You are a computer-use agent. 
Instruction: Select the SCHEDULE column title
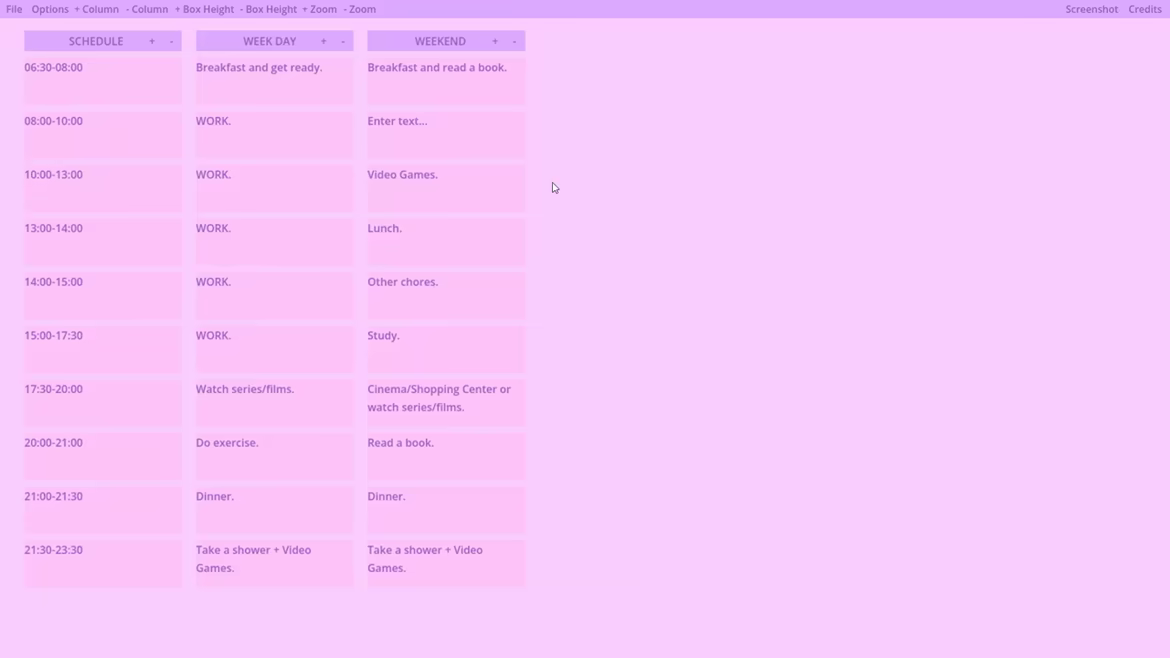click(x=96, y=41)
